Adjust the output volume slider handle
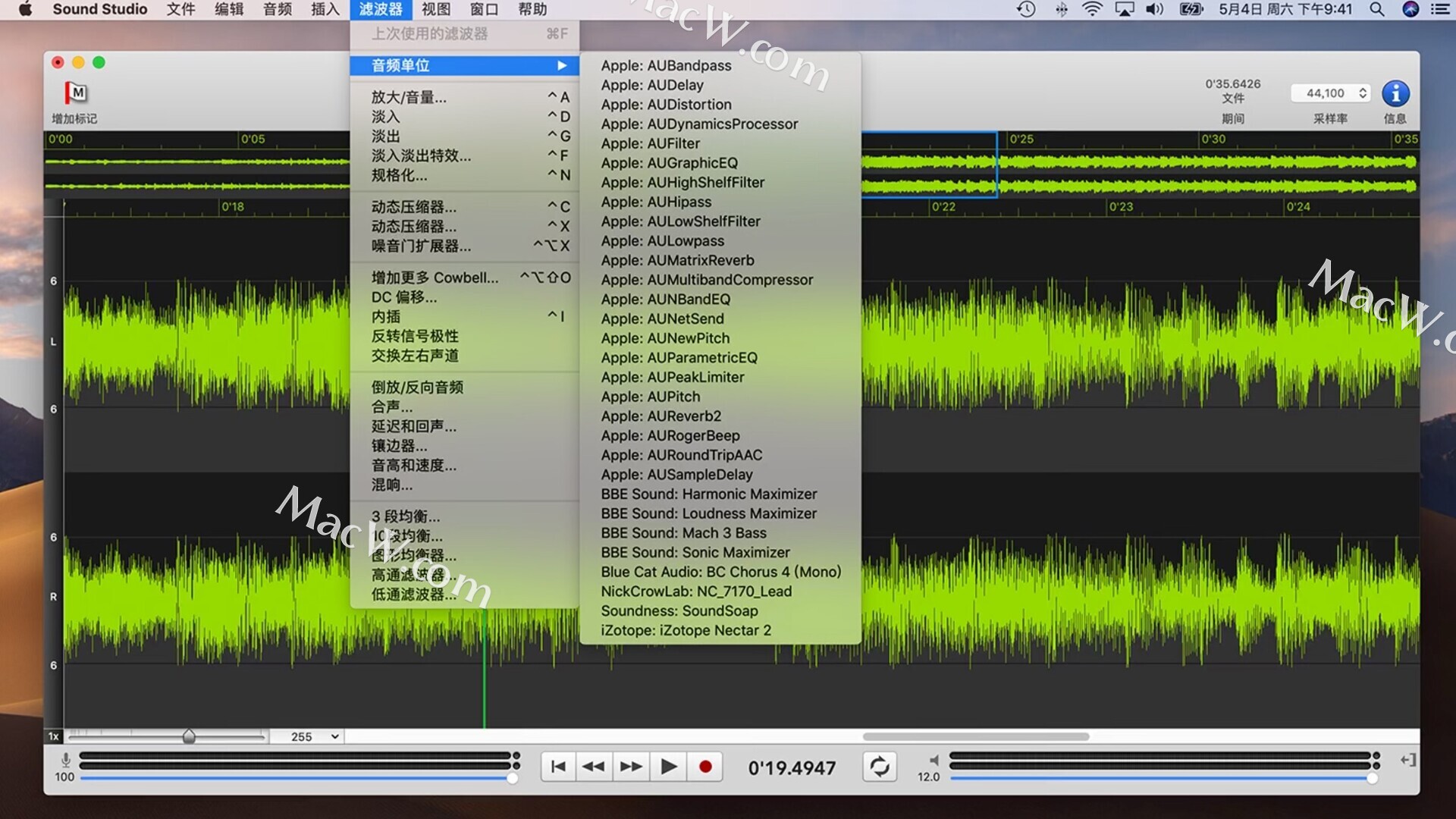 (x=1372, y=777)
